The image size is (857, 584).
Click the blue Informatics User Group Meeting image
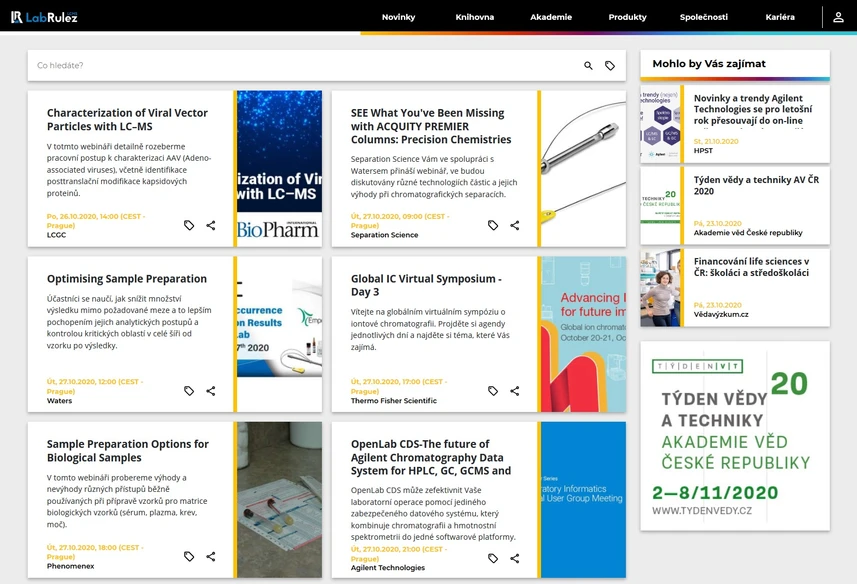584,500
